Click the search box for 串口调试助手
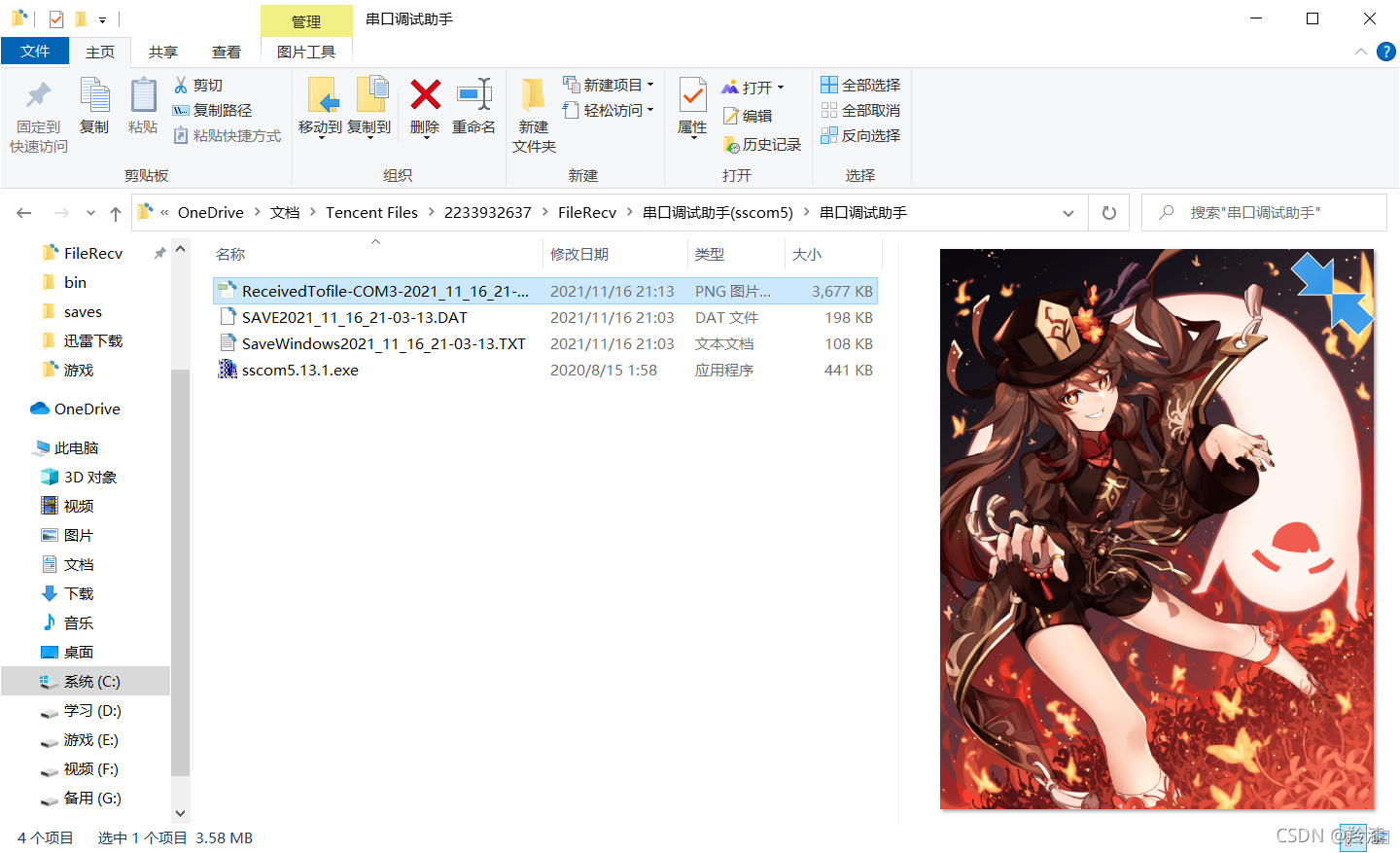The image size is (1400, 853). (x=1264, y=213)
